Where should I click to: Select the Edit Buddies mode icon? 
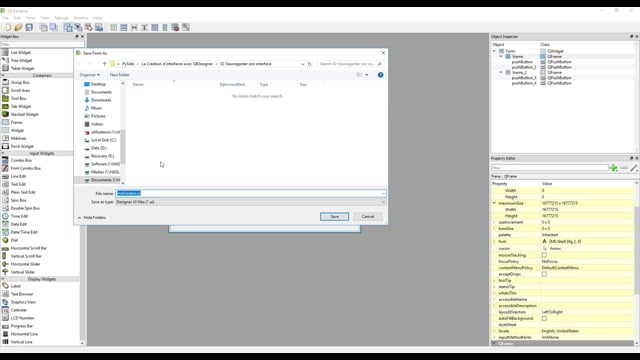point(88,27)
